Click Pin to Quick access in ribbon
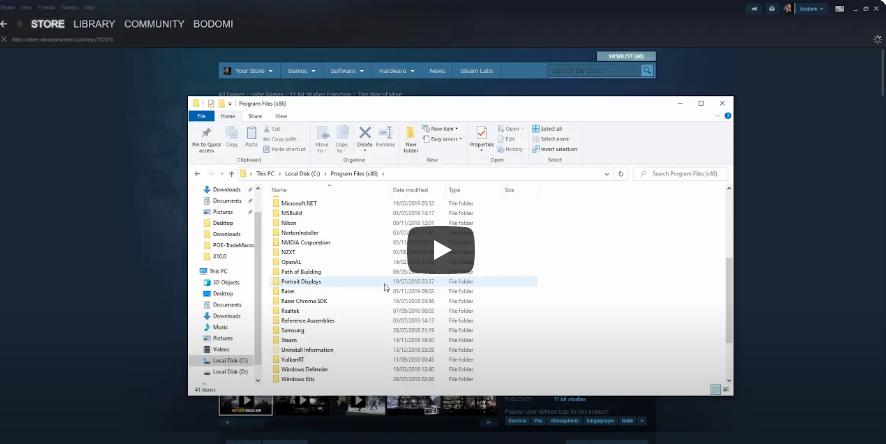The height and width of the screenshot is (444, 886). [x=206, y=140]
